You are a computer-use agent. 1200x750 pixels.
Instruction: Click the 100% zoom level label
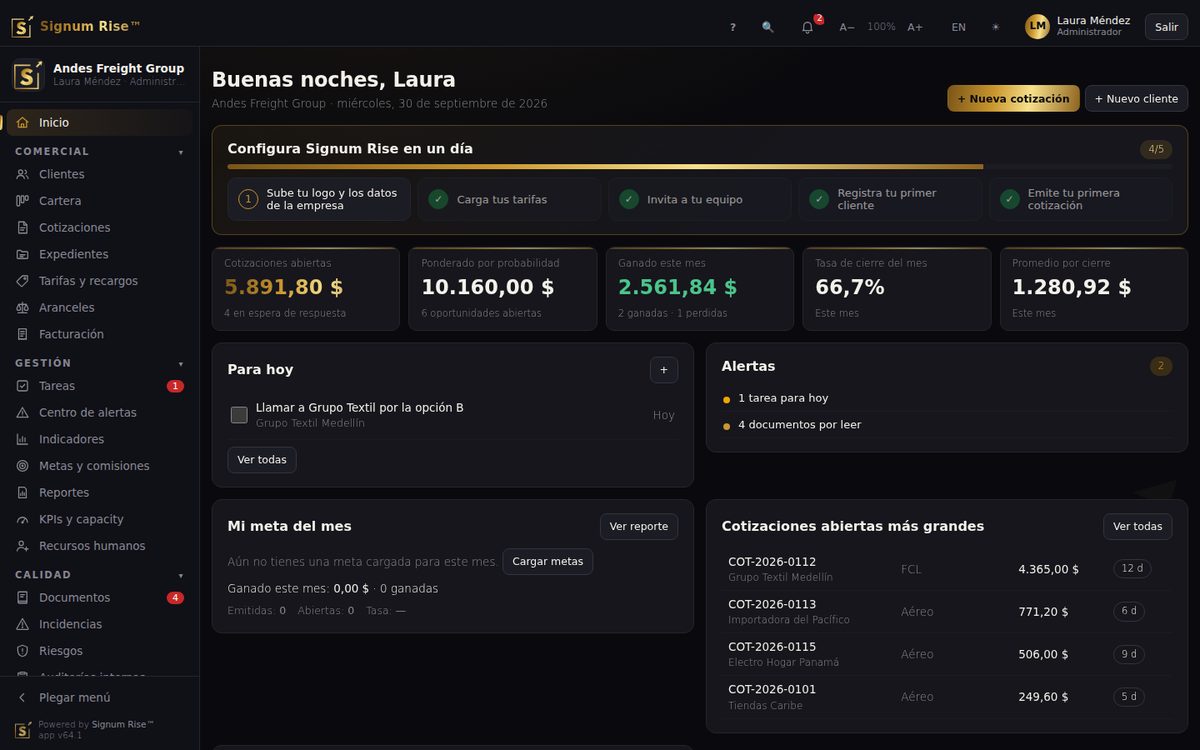point(881,27)
